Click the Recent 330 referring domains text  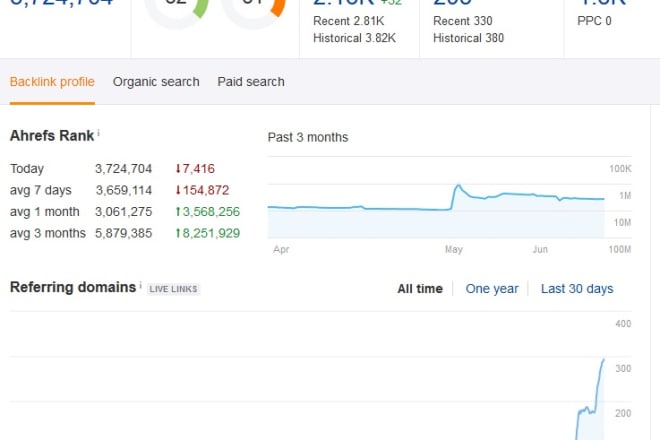coord(463,21)
